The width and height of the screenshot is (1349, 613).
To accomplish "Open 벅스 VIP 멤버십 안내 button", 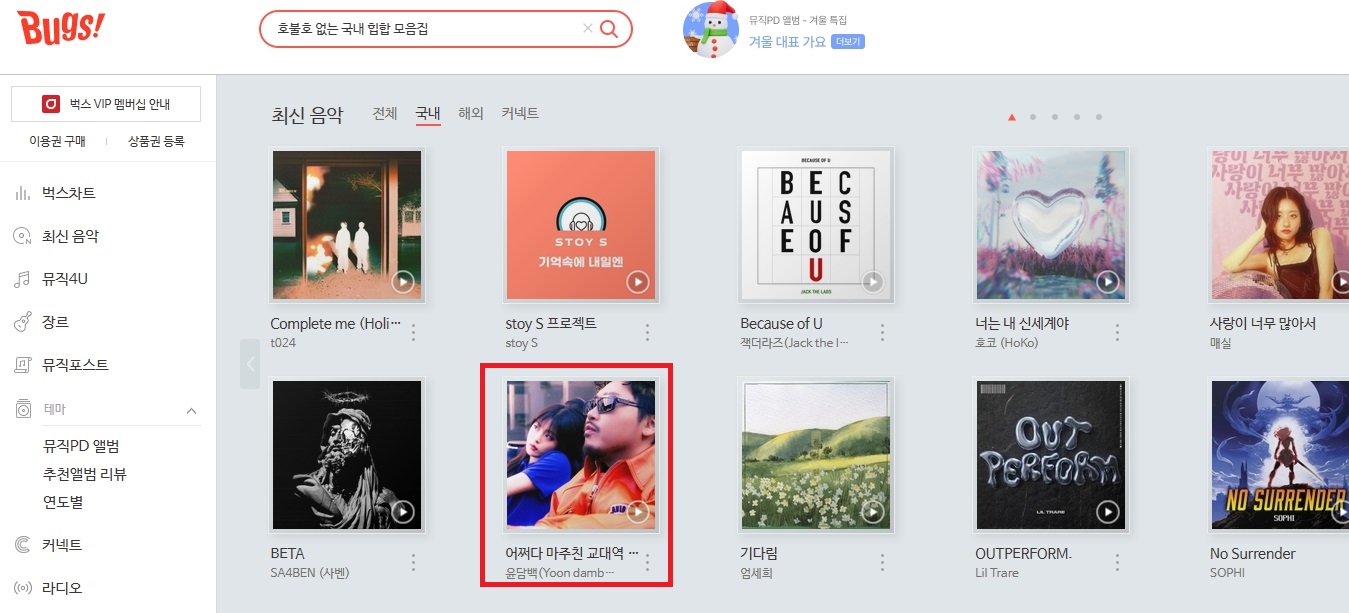I will pos(106,104).
